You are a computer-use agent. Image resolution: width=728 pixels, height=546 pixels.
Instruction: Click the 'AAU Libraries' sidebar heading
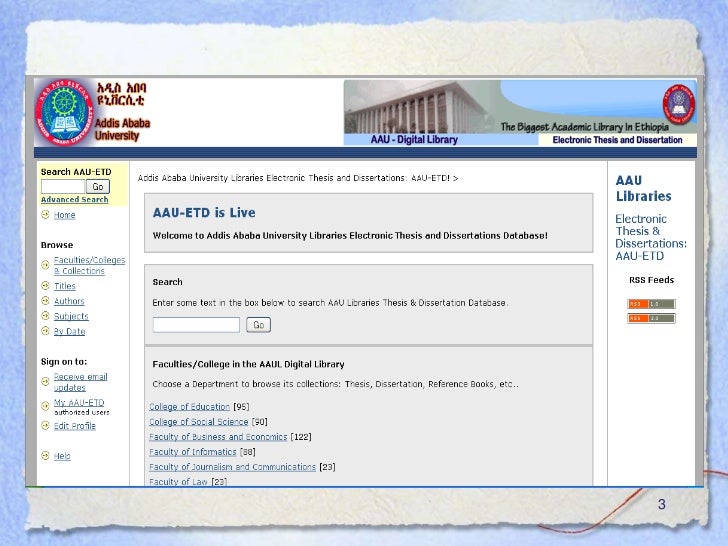click(x=644, y=188)
